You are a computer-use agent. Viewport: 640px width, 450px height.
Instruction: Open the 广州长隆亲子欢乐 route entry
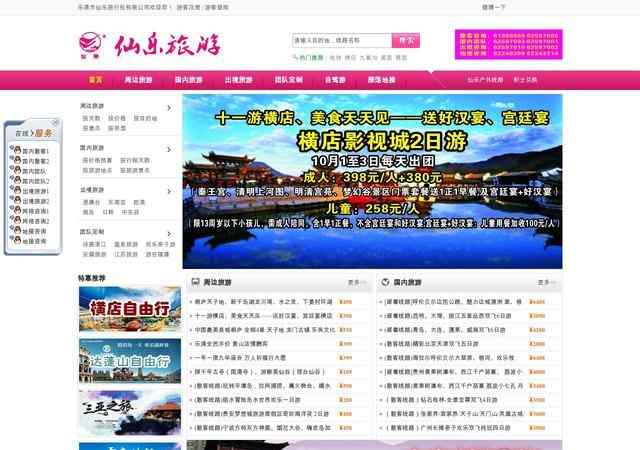coord(448,428)
